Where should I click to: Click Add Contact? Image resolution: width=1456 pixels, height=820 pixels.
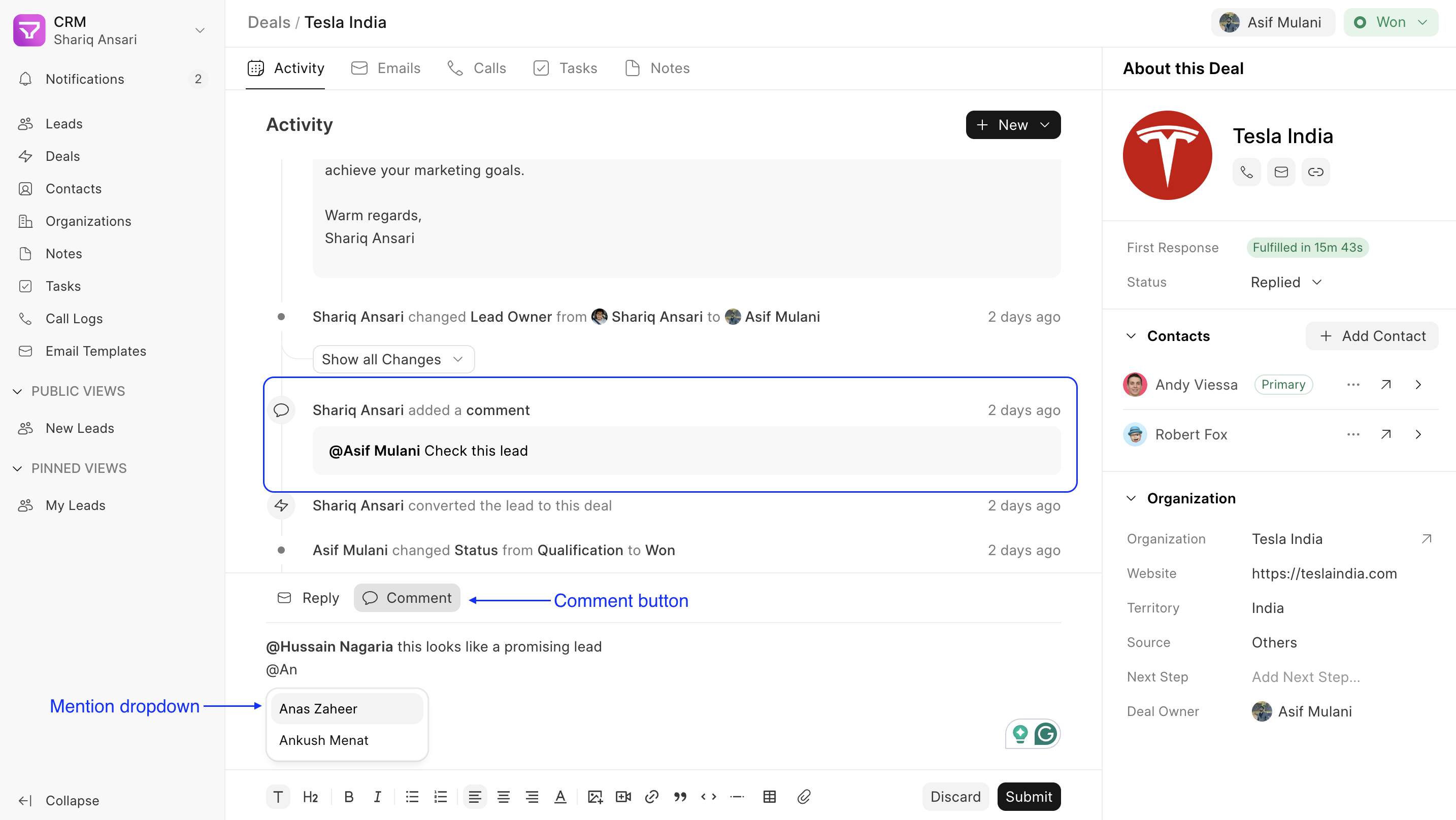coord(1372,336)
